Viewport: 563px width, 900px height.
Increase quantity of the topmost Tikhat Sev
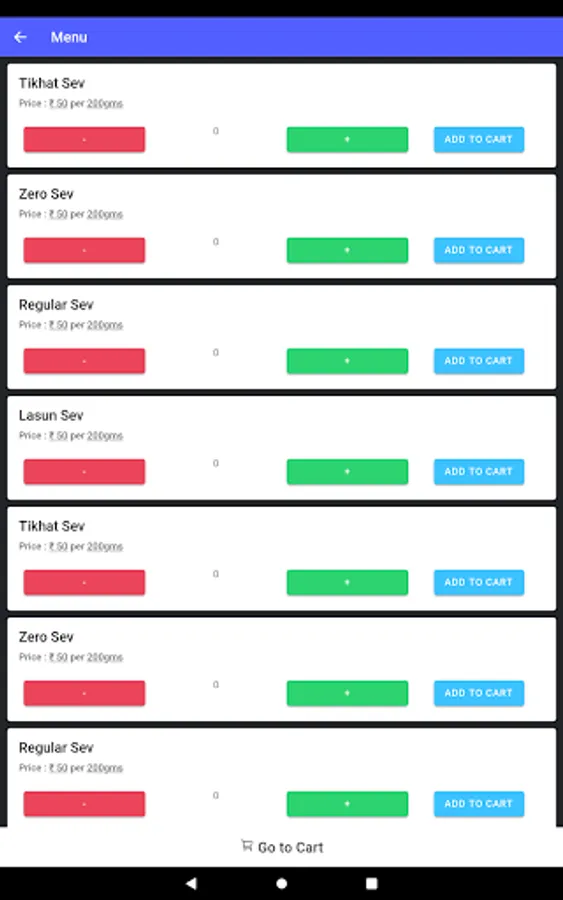coord(347,139)
